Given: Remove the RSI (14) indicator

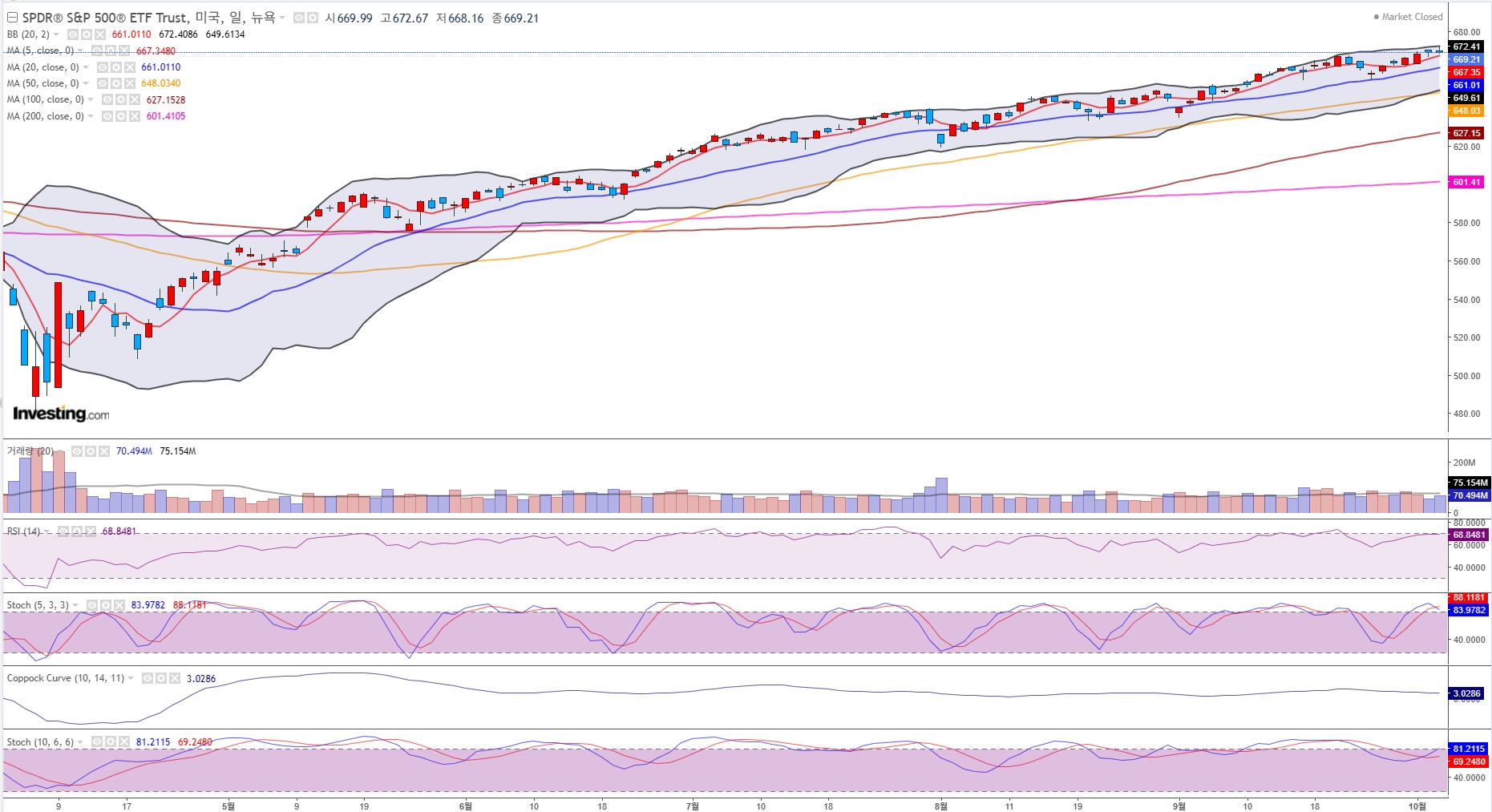Looking at the screenshot, I should pos(89,531).
